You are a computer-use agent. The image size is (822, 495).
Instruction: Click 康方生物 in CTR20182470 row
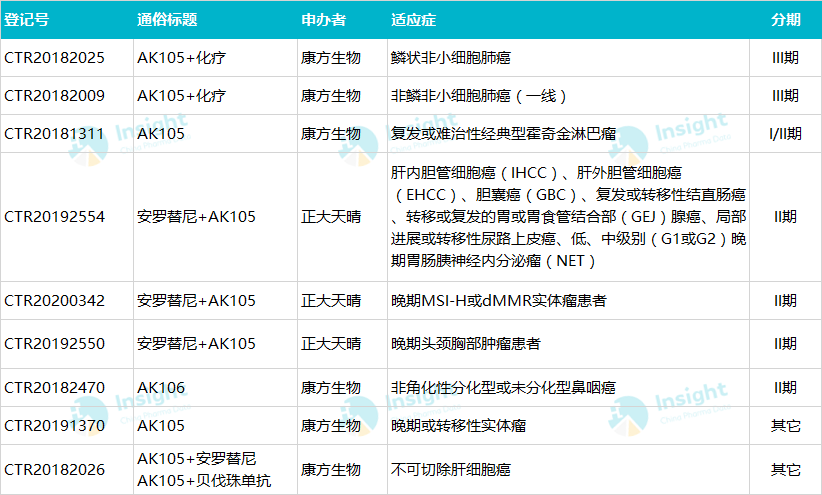coord(331,388)
